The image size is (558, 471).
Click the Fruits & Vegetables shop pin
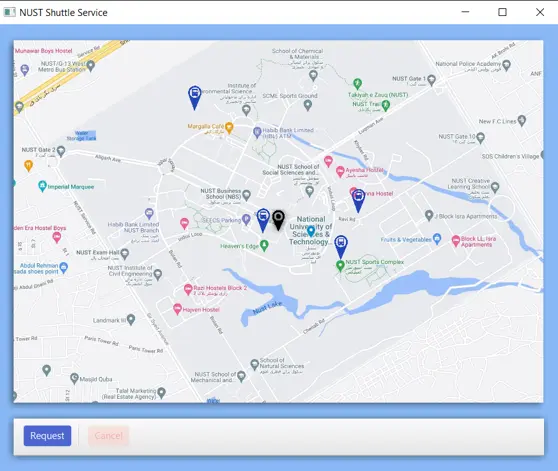pyautogui.click(x=437, y=239)
